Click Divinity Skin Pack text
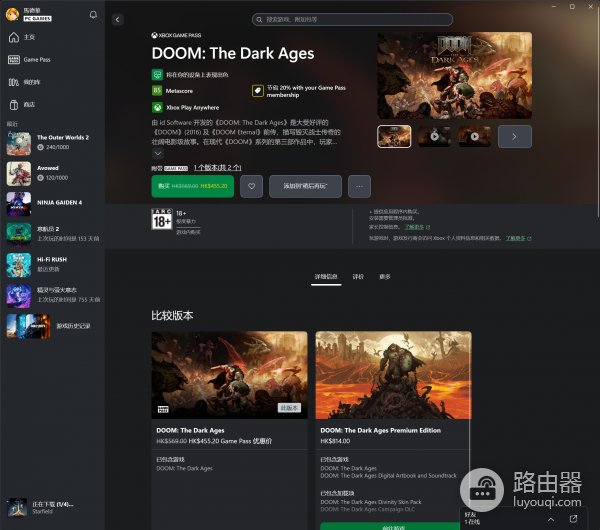600x530 pixels. tap(370, 502)
